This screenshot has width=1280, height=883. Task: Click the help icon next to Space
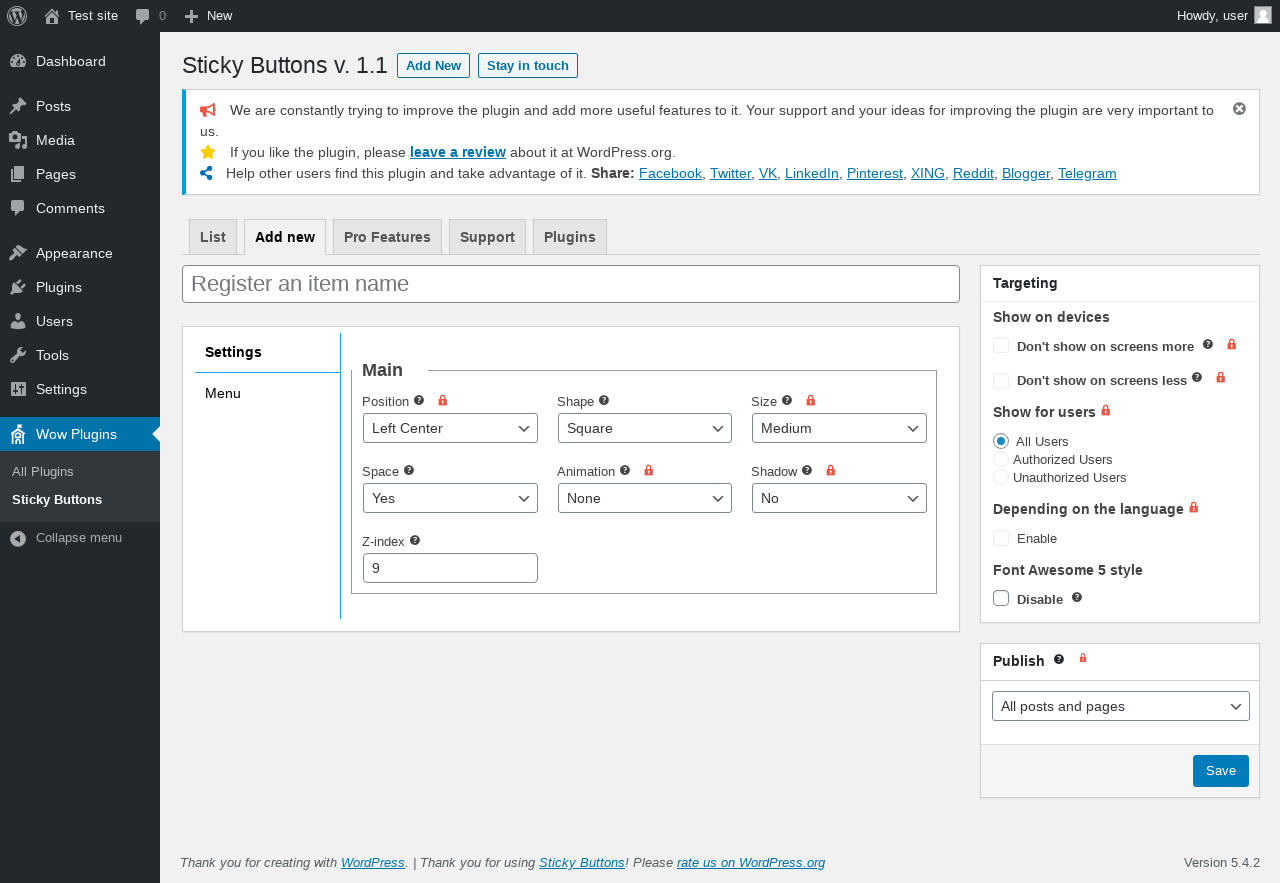point(409,470)
